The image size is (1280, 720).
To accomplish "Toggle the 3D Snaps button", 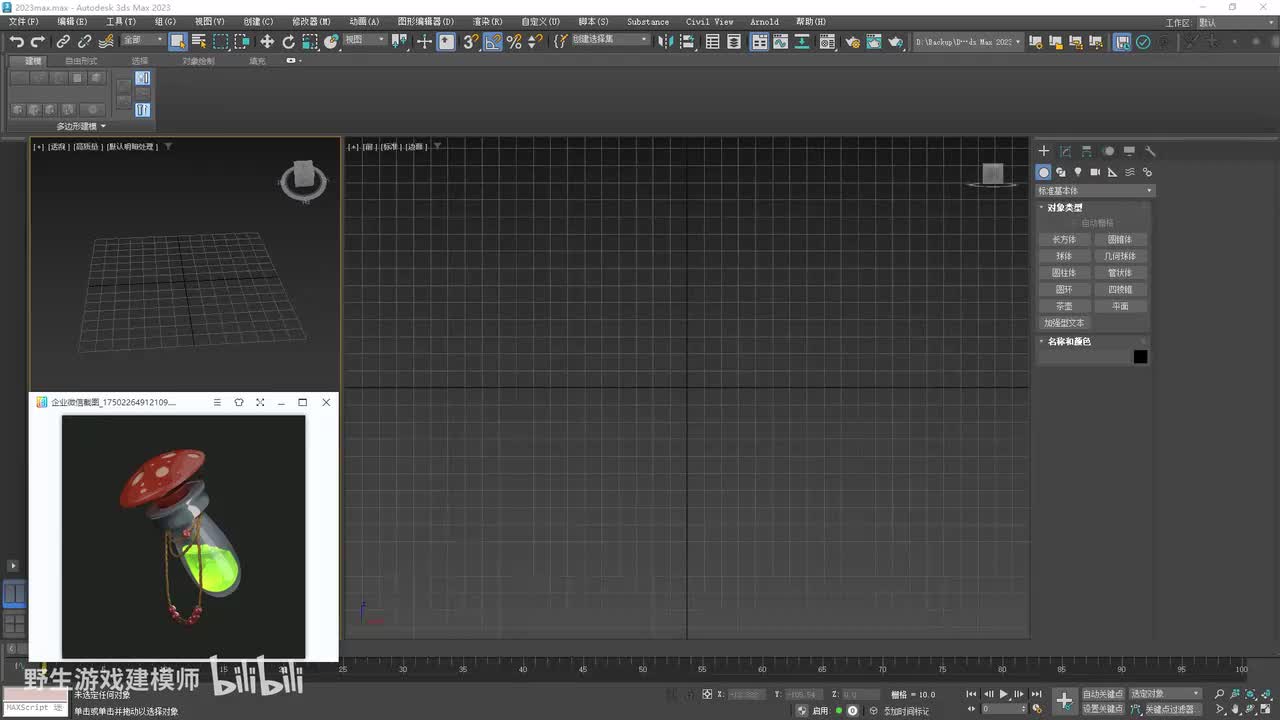I will [470, 42].
